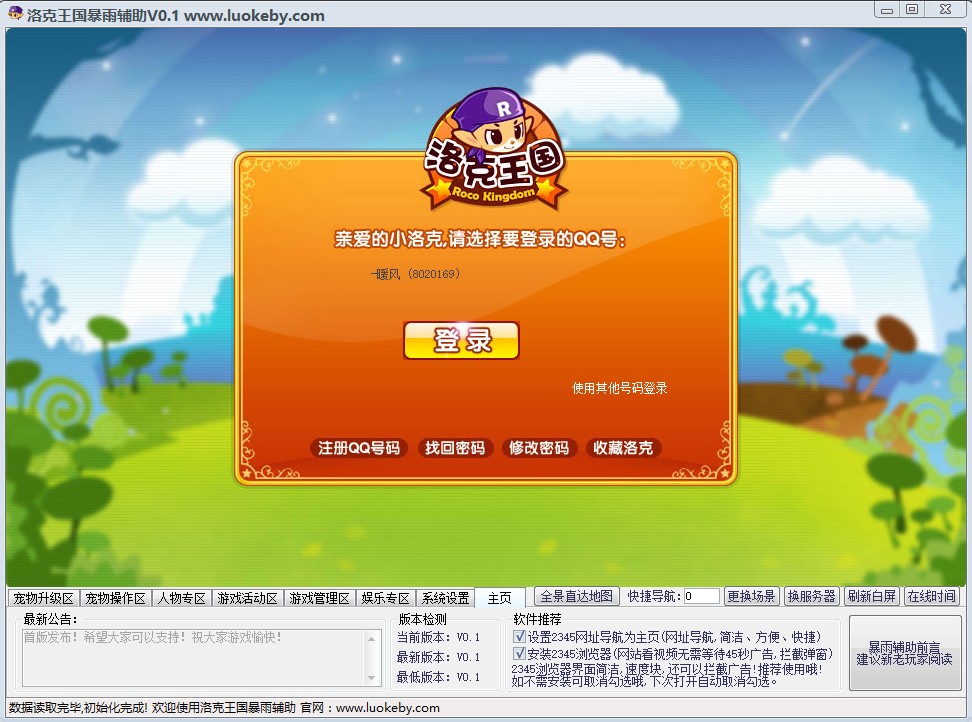Click 最新版本: V0.1 text

click(438, 657)
